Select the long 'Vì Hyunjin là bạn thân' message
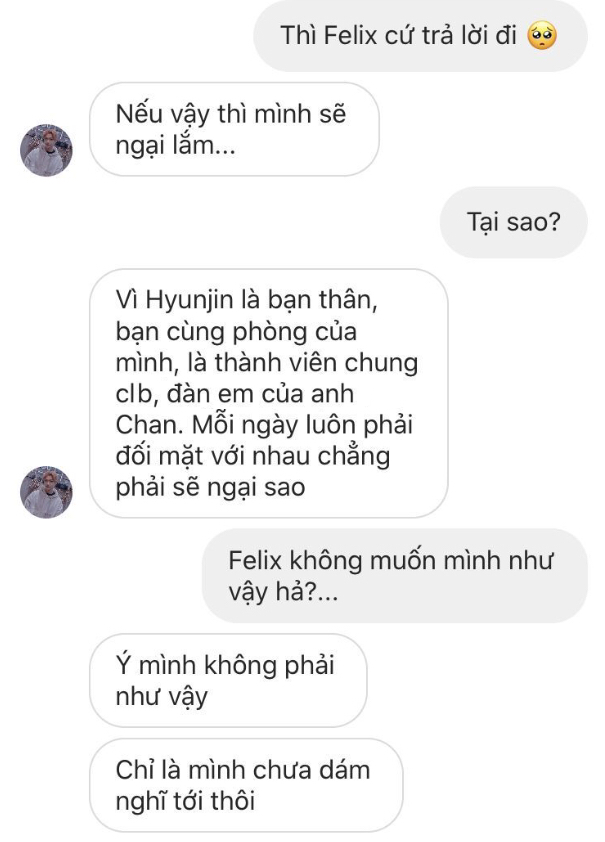This screenshot has height=842, width=605. [268, 393]
